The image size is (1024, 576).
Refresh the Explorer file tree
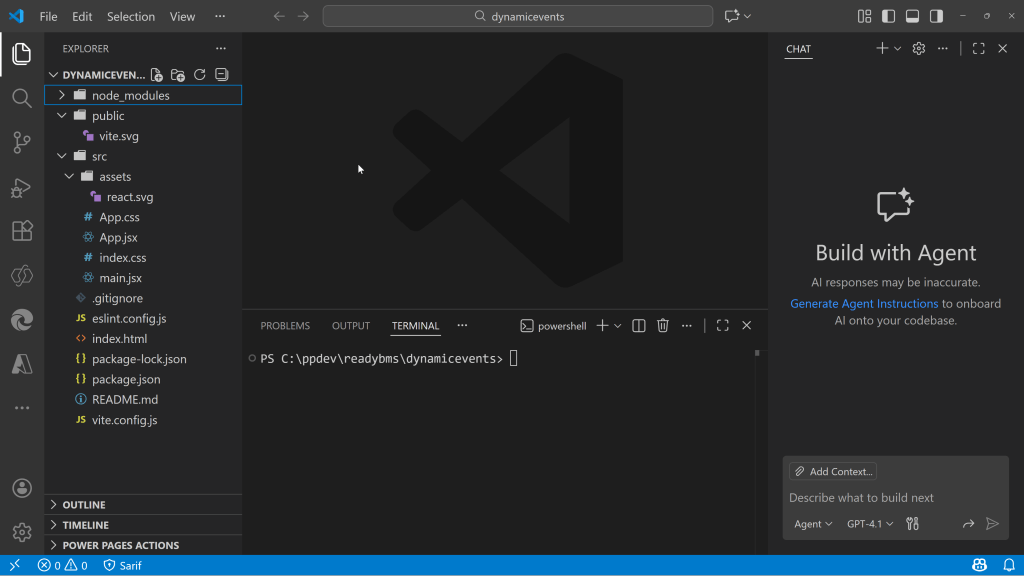click(x=200, y=75)
